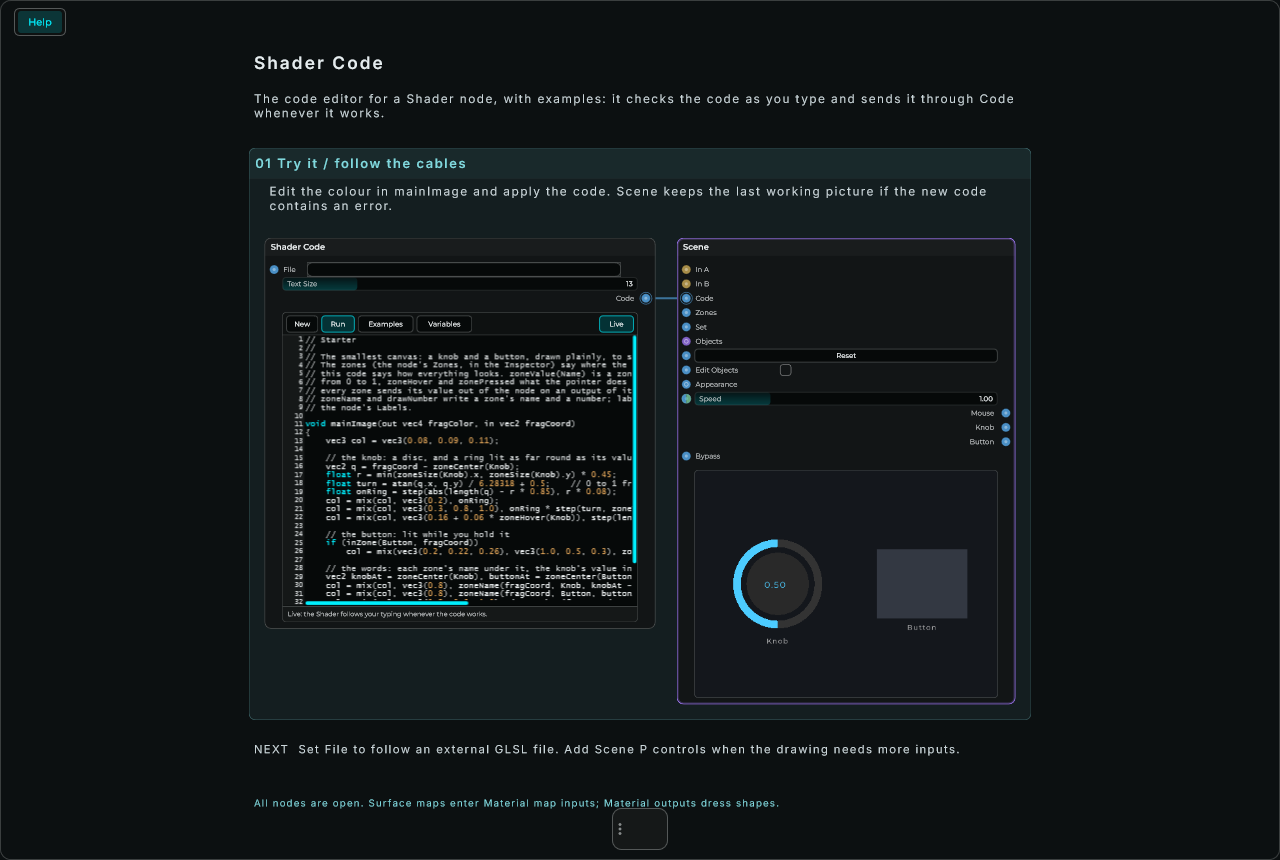The width and height of the screenshot is (1280, 860).
Task: Click the knob dial showing 0.50
Action: pyautogui.click(x=777, y=584)
